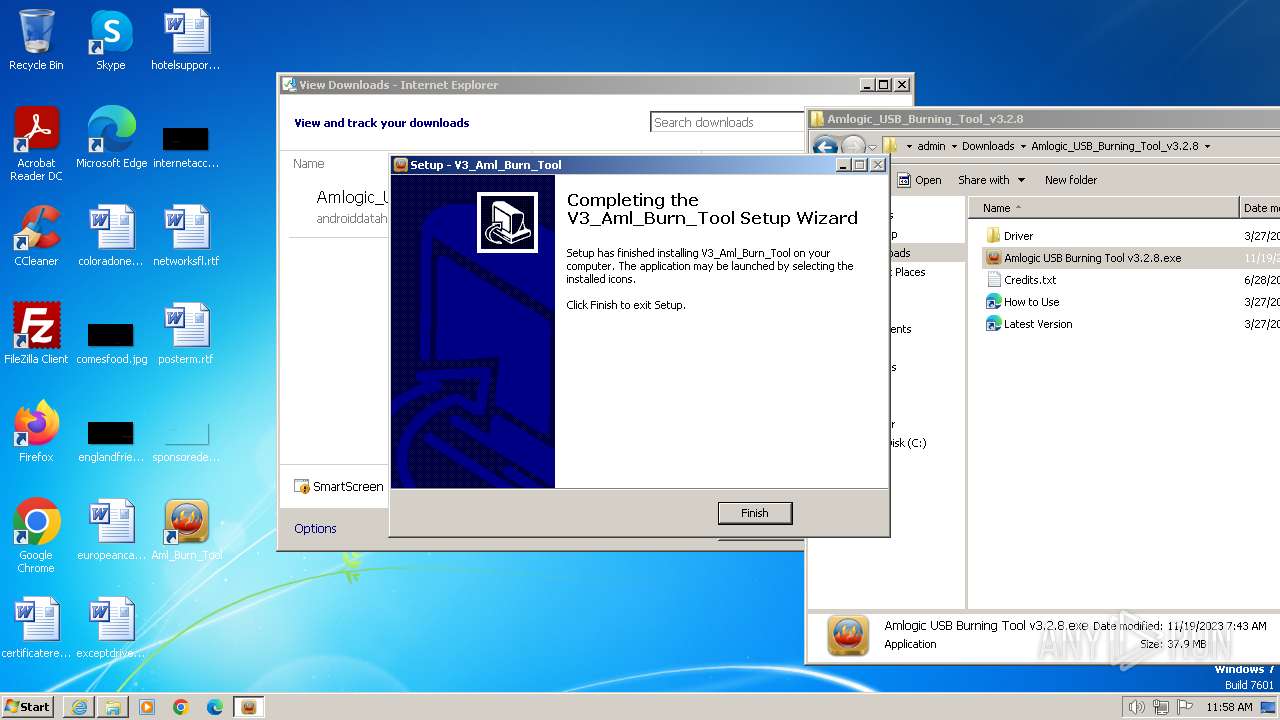Open certificatere document on desktop
The image size is (1280, 720).
point(36,628)
